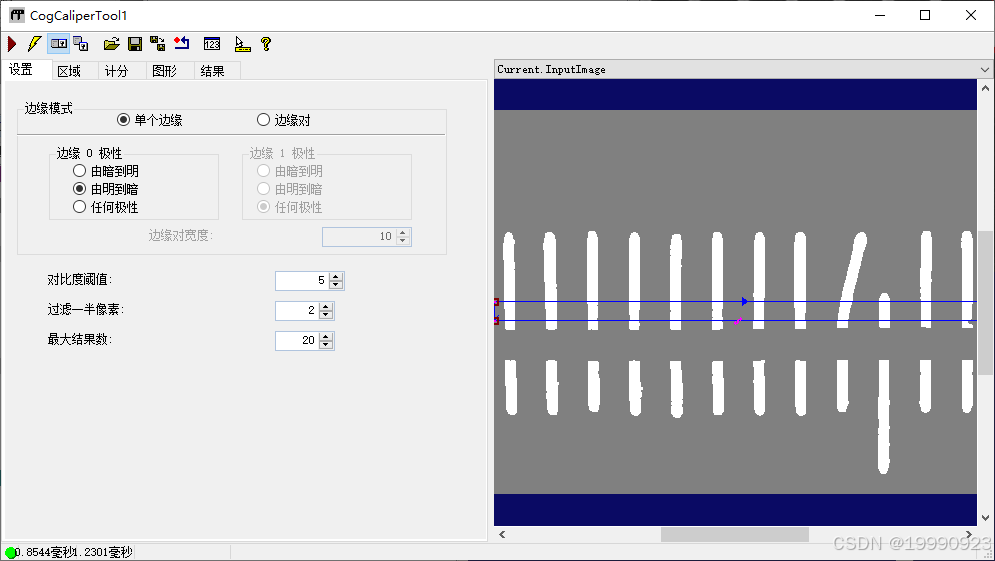995x561 pixels.
Task: Run the caliper tool with the red arrow
Action: point(12,44)
